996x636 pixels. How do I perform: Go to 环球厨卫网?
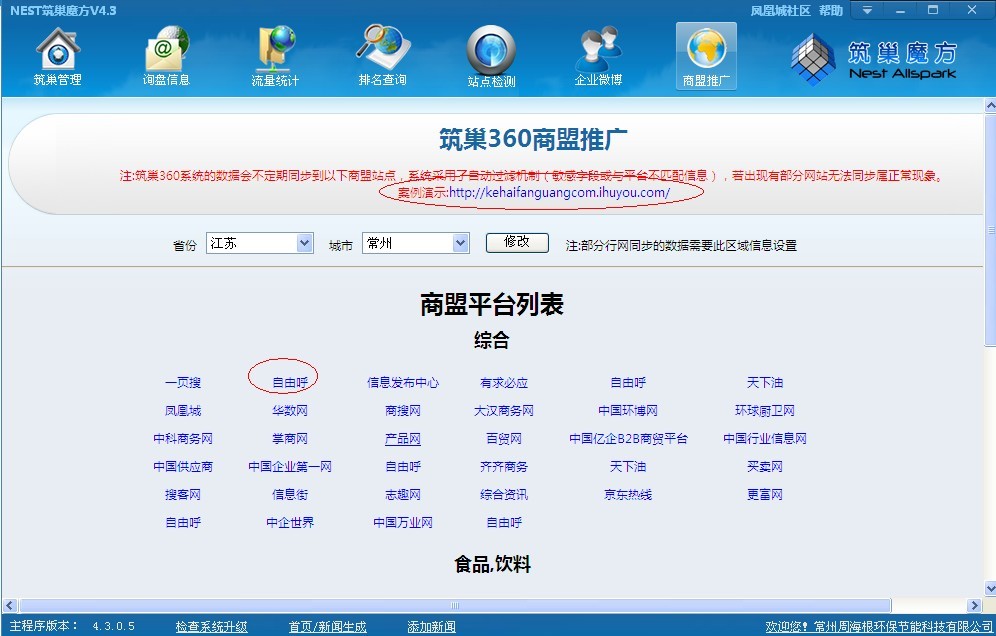765,410
